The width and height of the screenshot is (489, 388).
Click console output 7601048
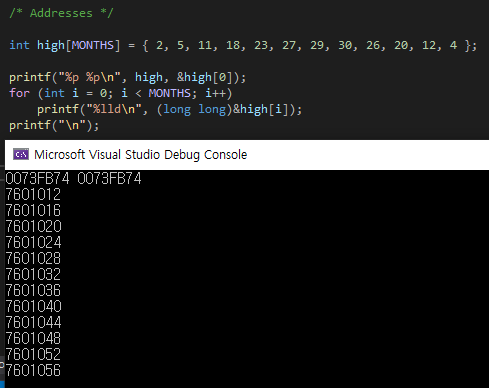(x=33, y=338)
